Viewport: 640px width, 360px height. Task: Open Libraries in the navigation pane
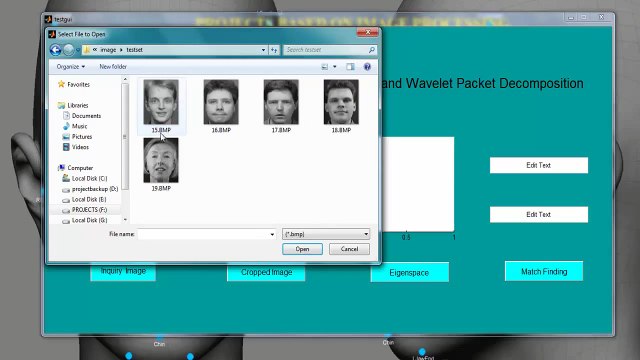coord(78,105)
